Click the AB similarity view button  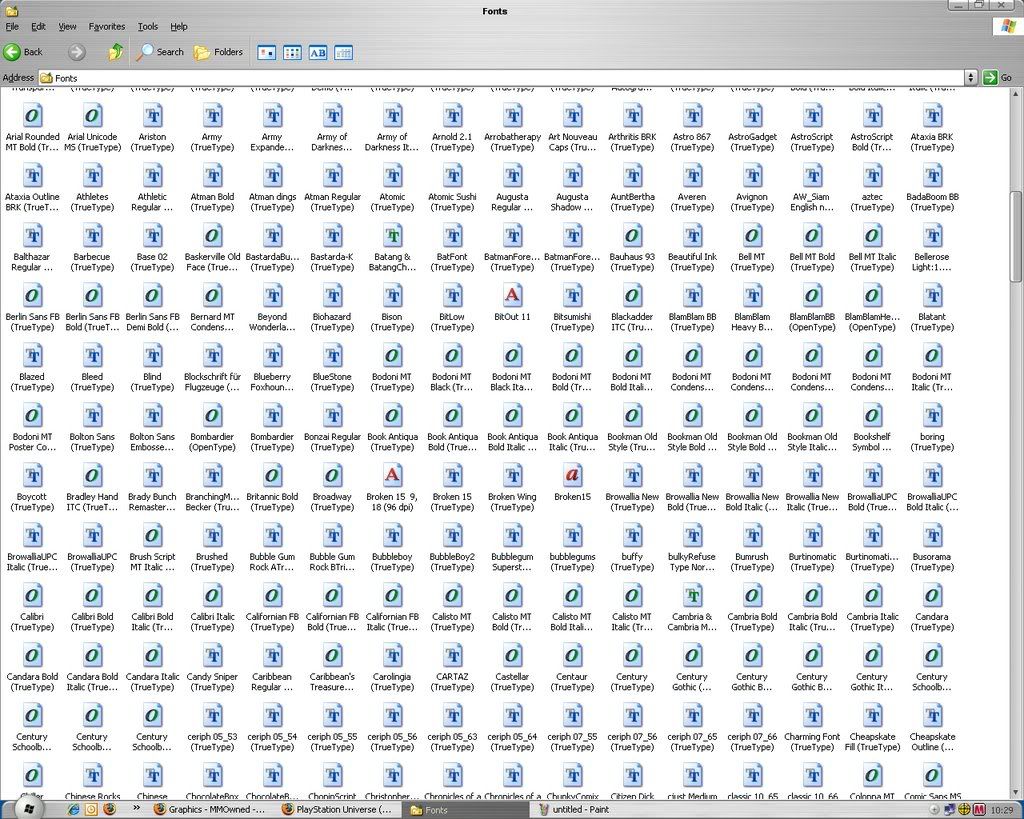(318, 53)
